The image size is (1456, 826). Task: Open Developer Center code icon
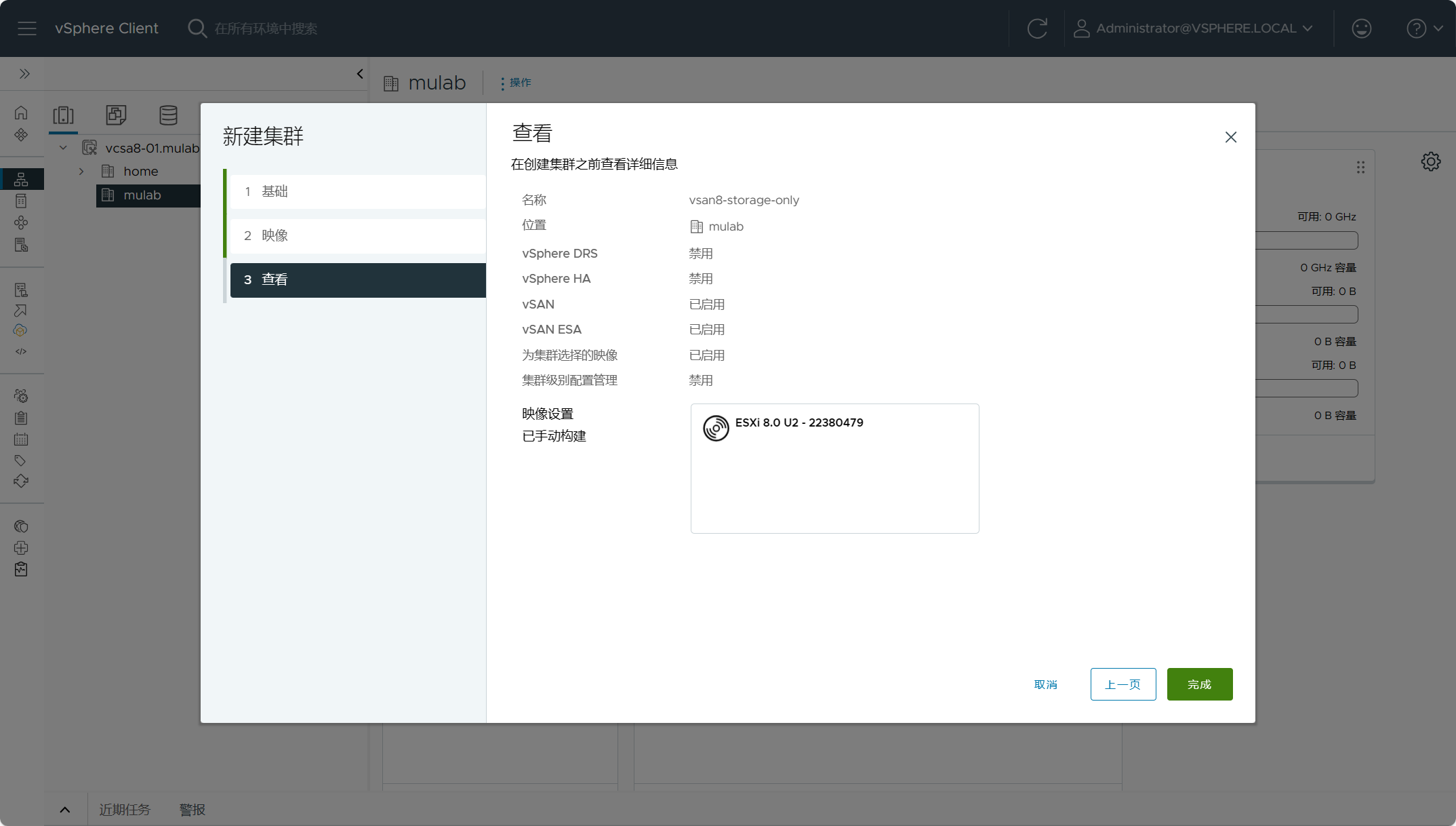21,351
